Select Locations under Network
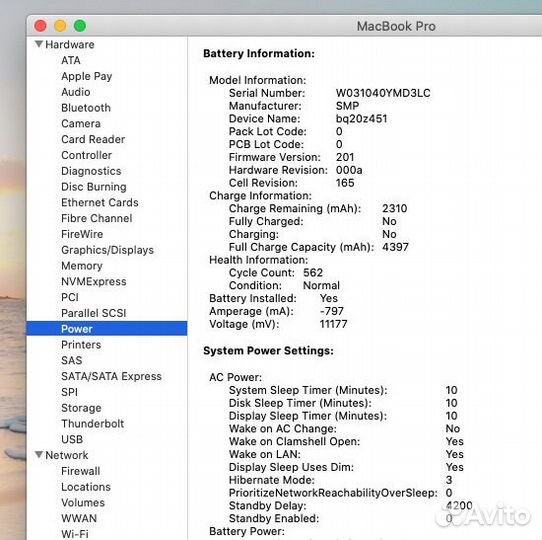Viewport: 542px width, 540px height. (x=86, y=487)
